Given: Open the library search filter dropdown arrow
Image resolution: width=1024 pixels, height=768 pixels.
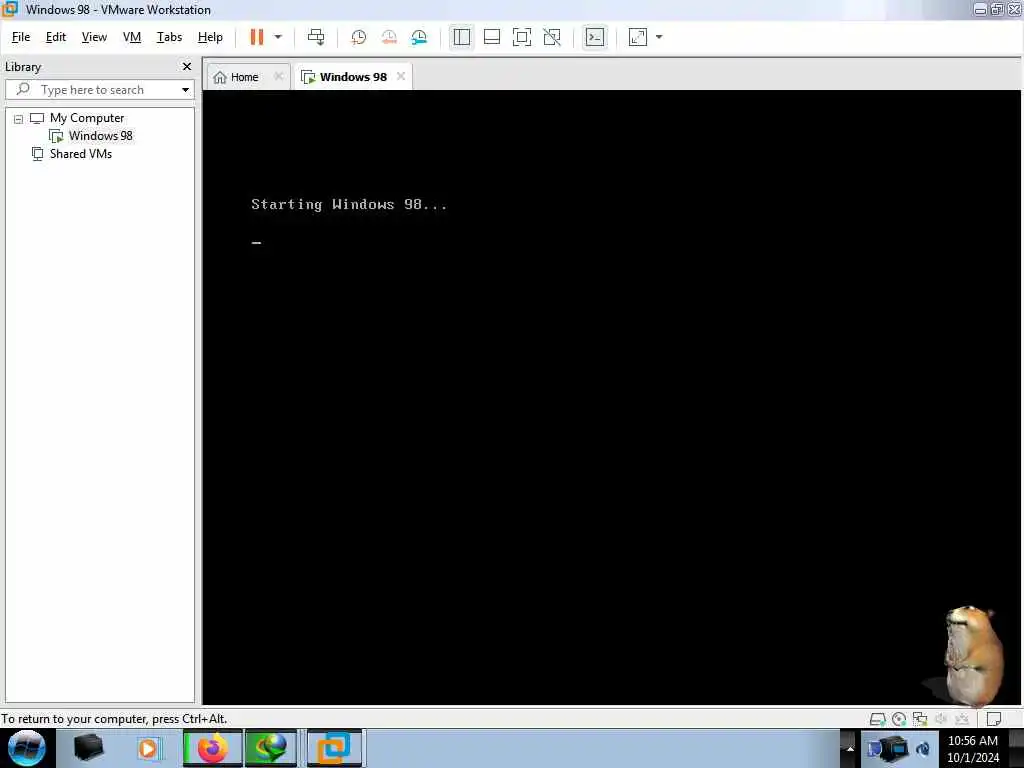Looking at the screenshot, I should (x=185, y=89).
